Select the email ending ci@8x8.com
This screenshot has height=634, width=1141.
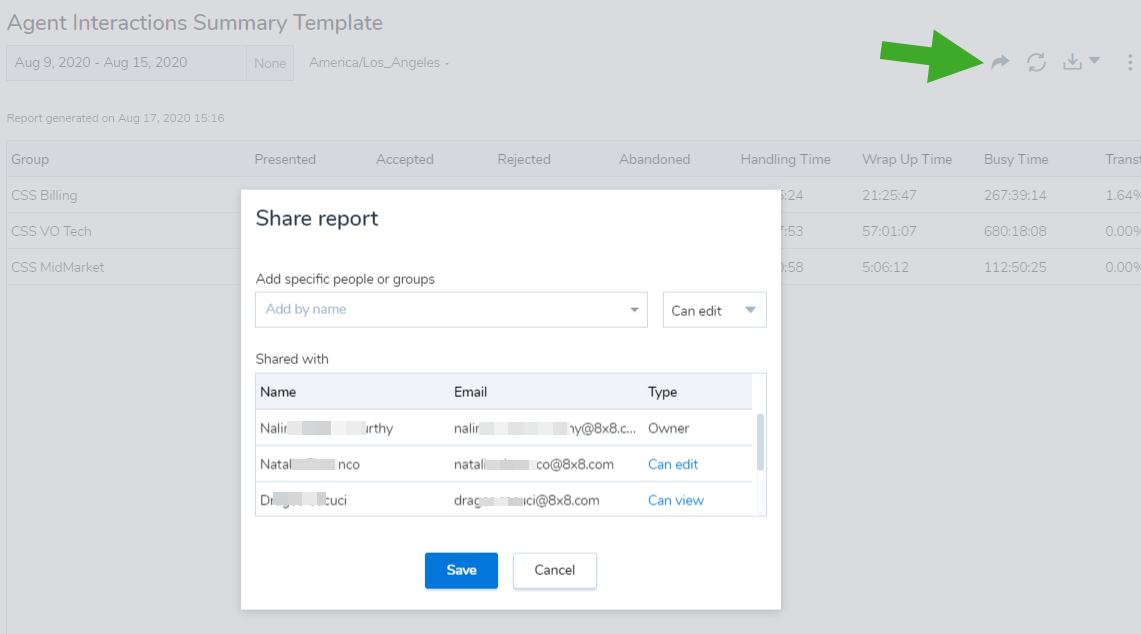pos(526,501)
